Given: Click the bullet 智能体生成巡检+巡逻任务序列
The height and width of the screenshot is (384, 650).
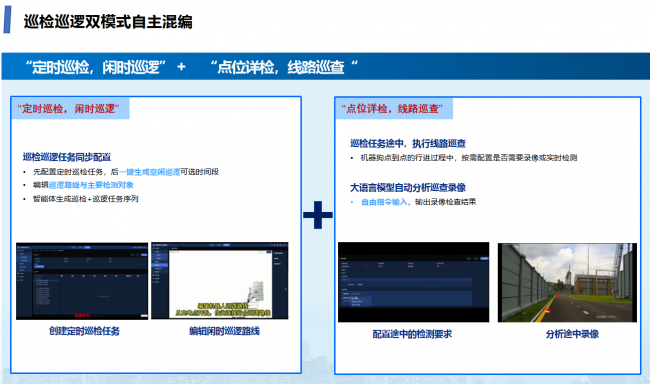Looking at the screenshot, I should [x=85, y=199].
